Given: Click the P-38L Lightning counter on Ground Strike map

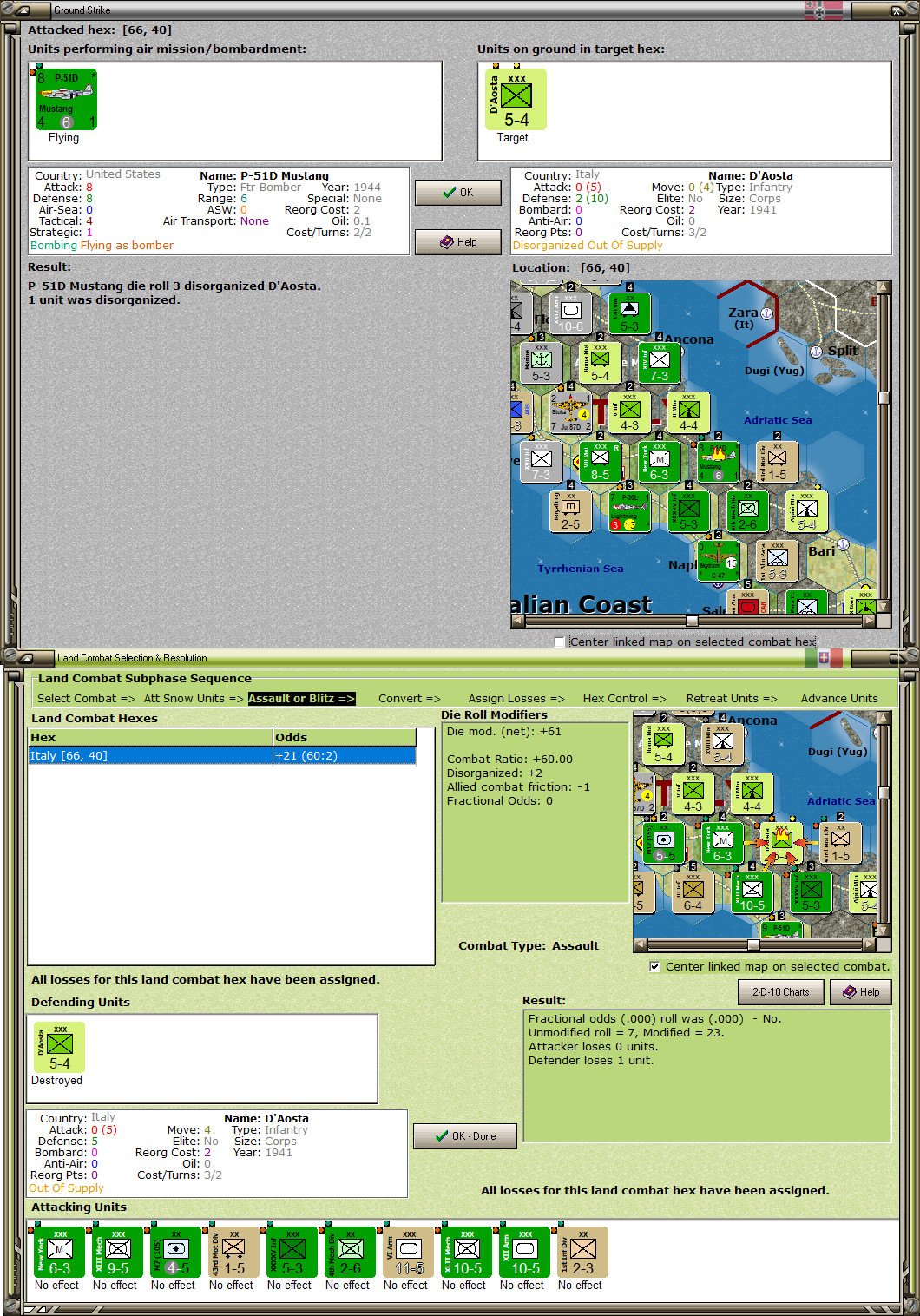Looking at the screenshot, I should coord(629,511).
